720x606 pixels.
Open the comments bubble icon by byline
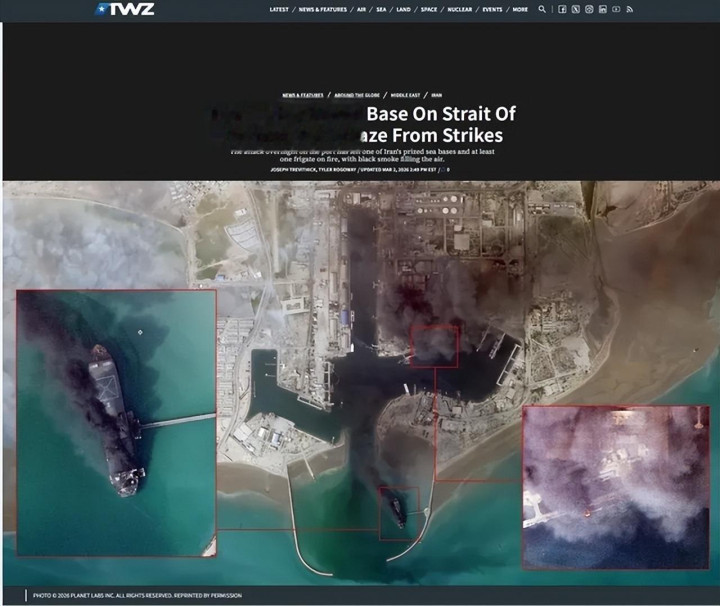click(x=444, y=170)
